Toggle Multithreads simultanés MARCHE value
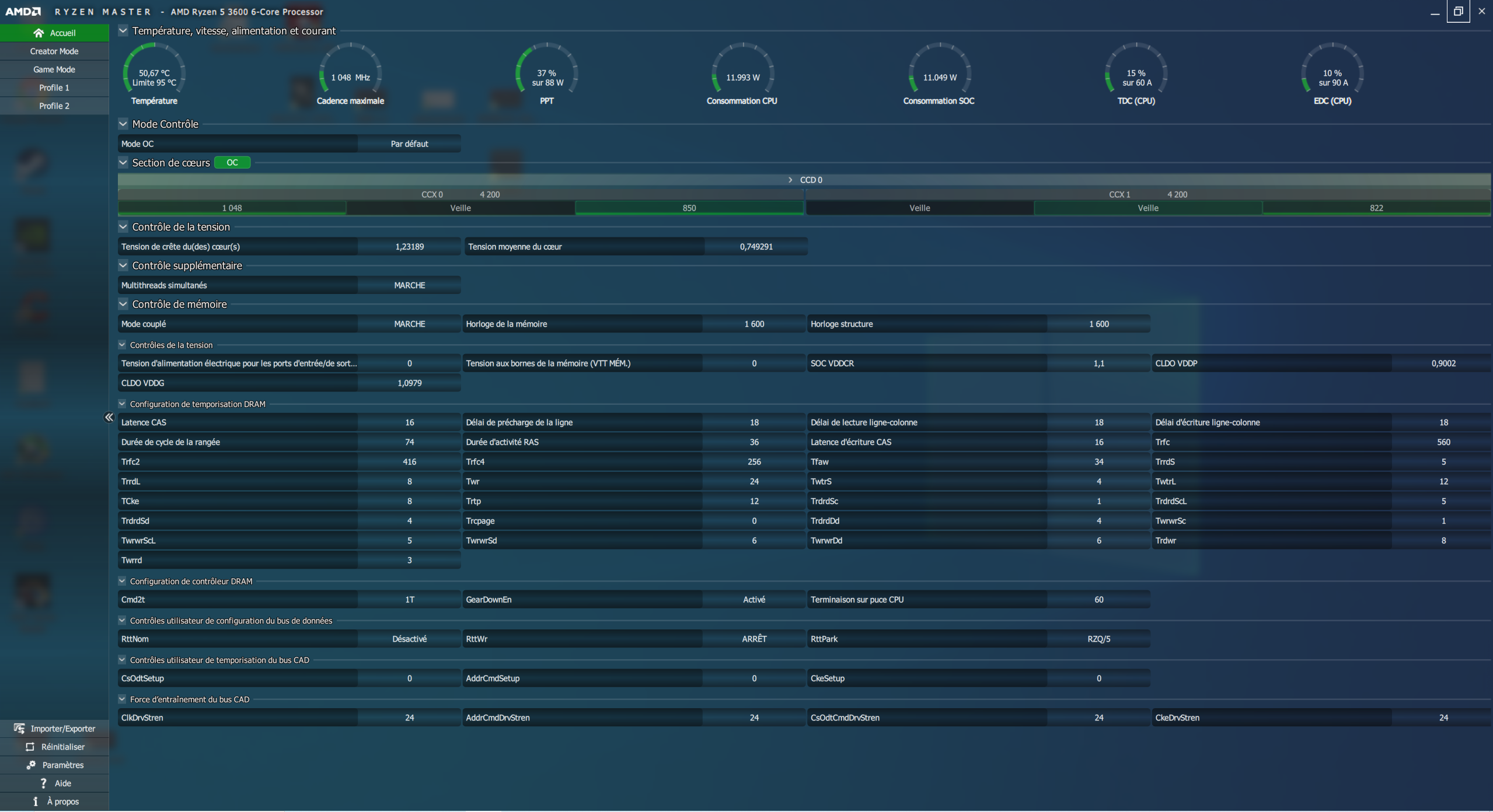1493x812 pixels. [x=409, y=285]
